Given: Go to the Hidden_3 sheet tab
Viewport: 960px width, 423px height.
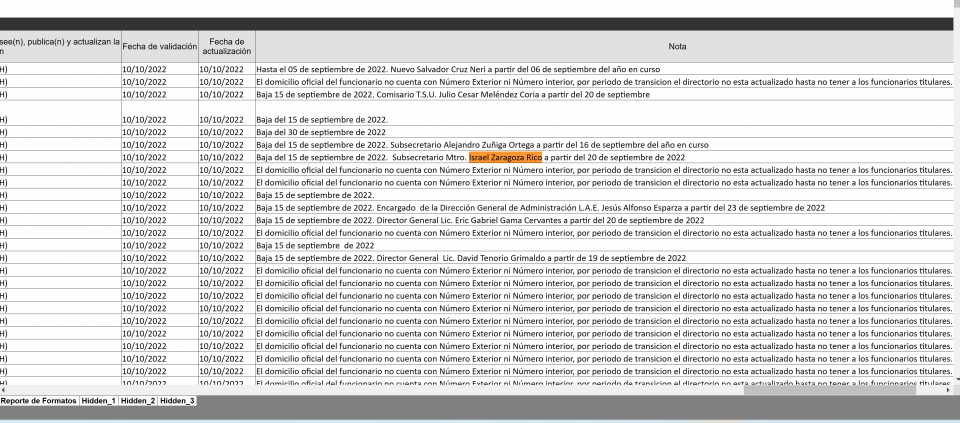Looking at the screenshot, I should coord(177,400).
